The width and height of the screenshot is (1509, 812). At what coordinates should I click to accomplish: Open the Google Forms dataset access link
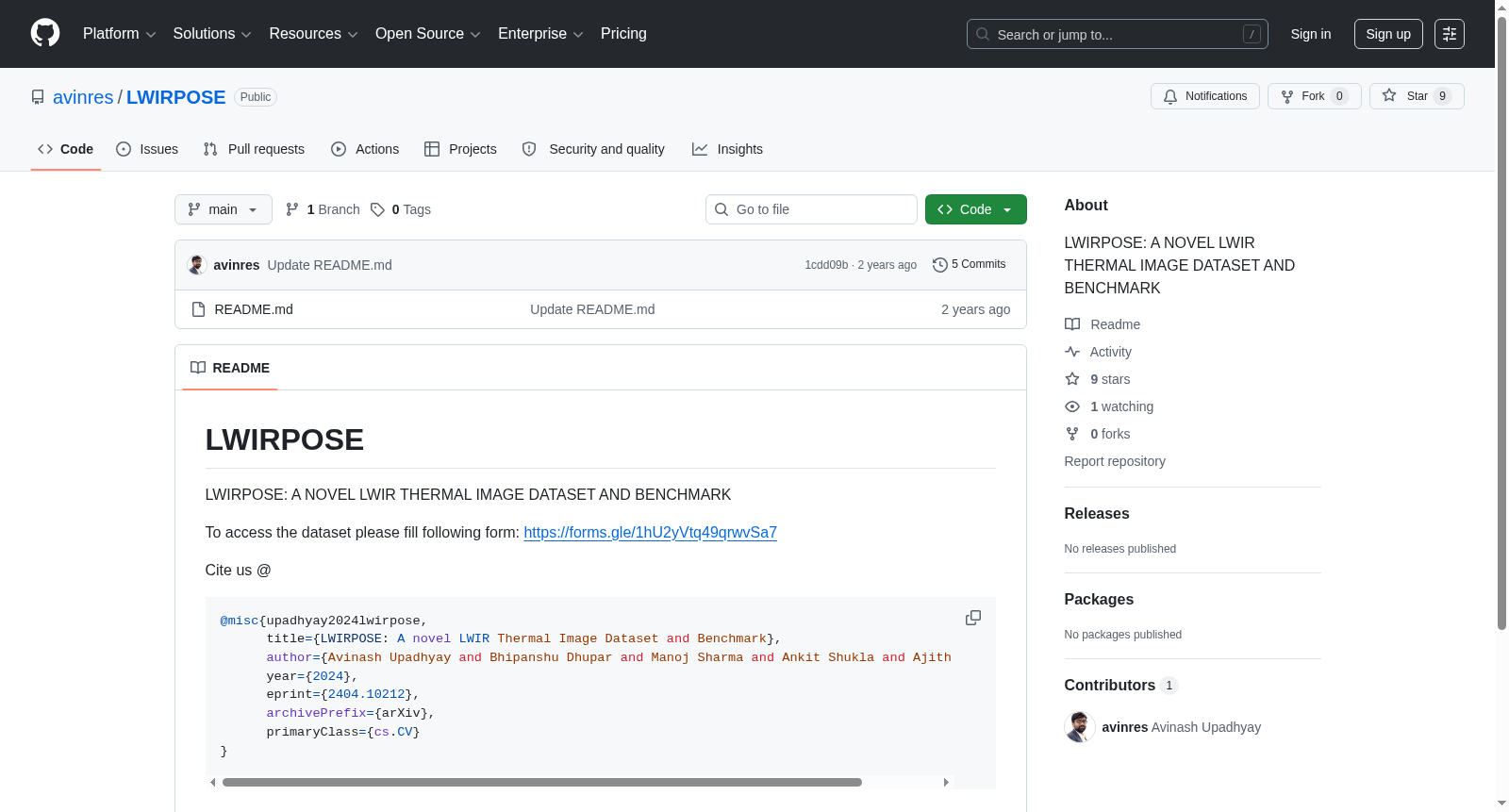651,533
